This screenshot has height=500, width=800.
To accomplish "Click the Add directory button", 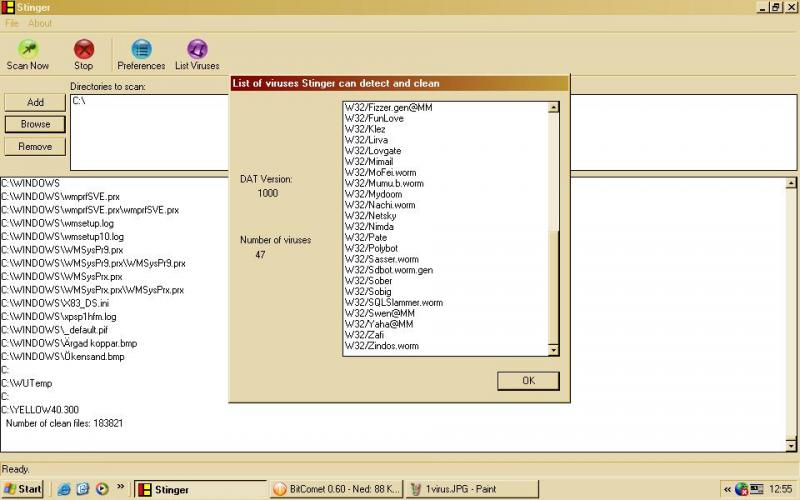I will click(x=35, y=102).
